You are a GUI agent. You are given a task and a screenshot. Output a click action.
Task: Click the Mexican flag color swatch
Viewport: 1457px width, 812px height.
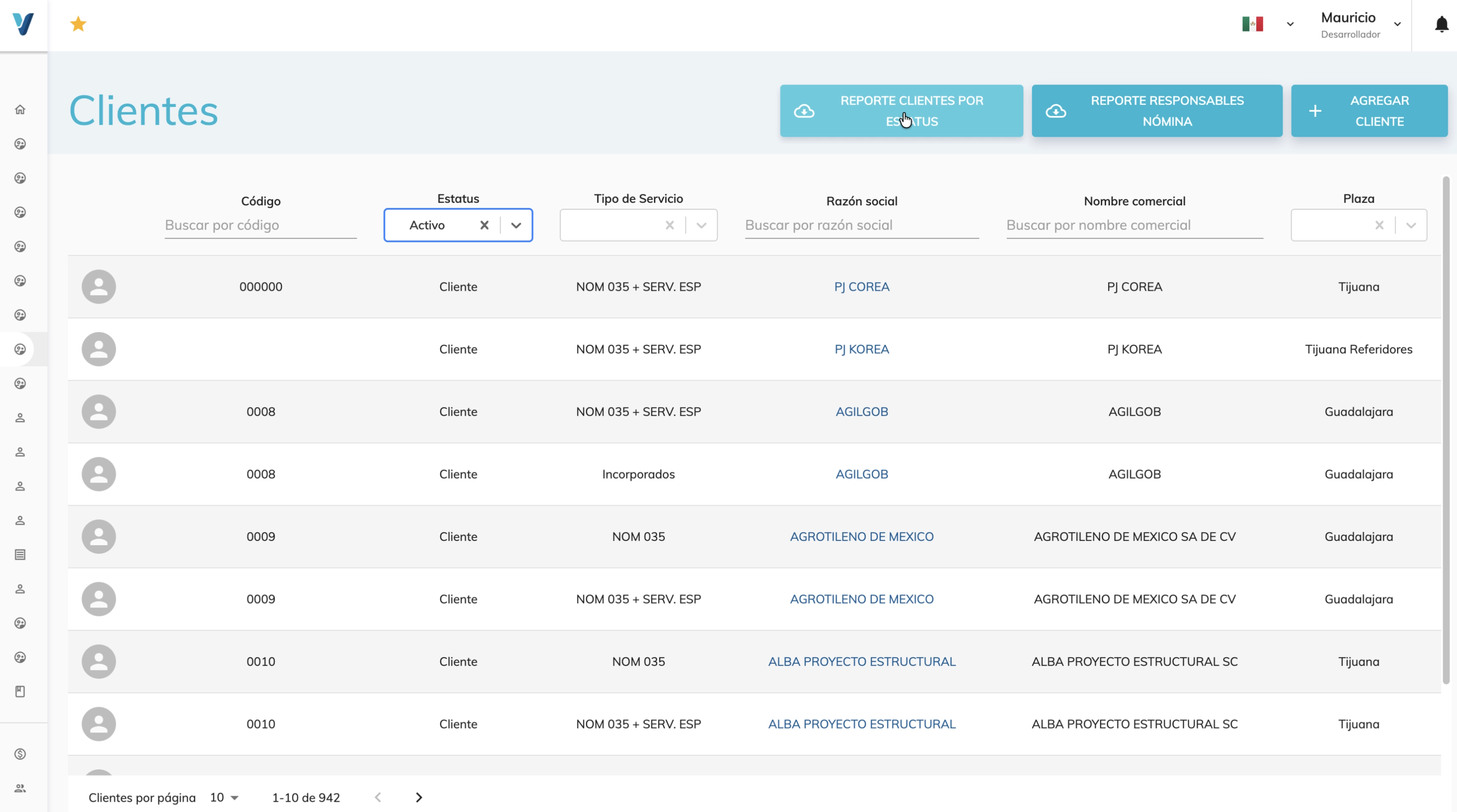pos(1253,24)
